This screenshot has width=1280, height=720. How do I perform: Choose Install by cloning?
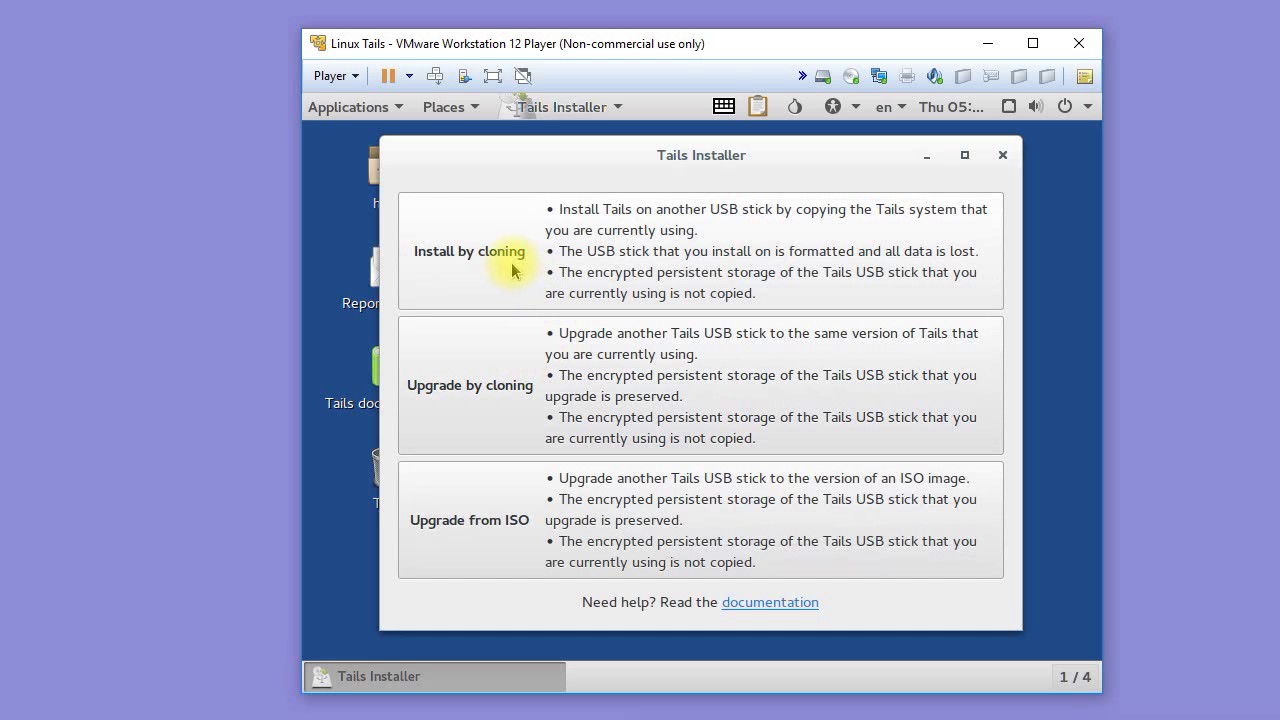(x=701, y=251)
